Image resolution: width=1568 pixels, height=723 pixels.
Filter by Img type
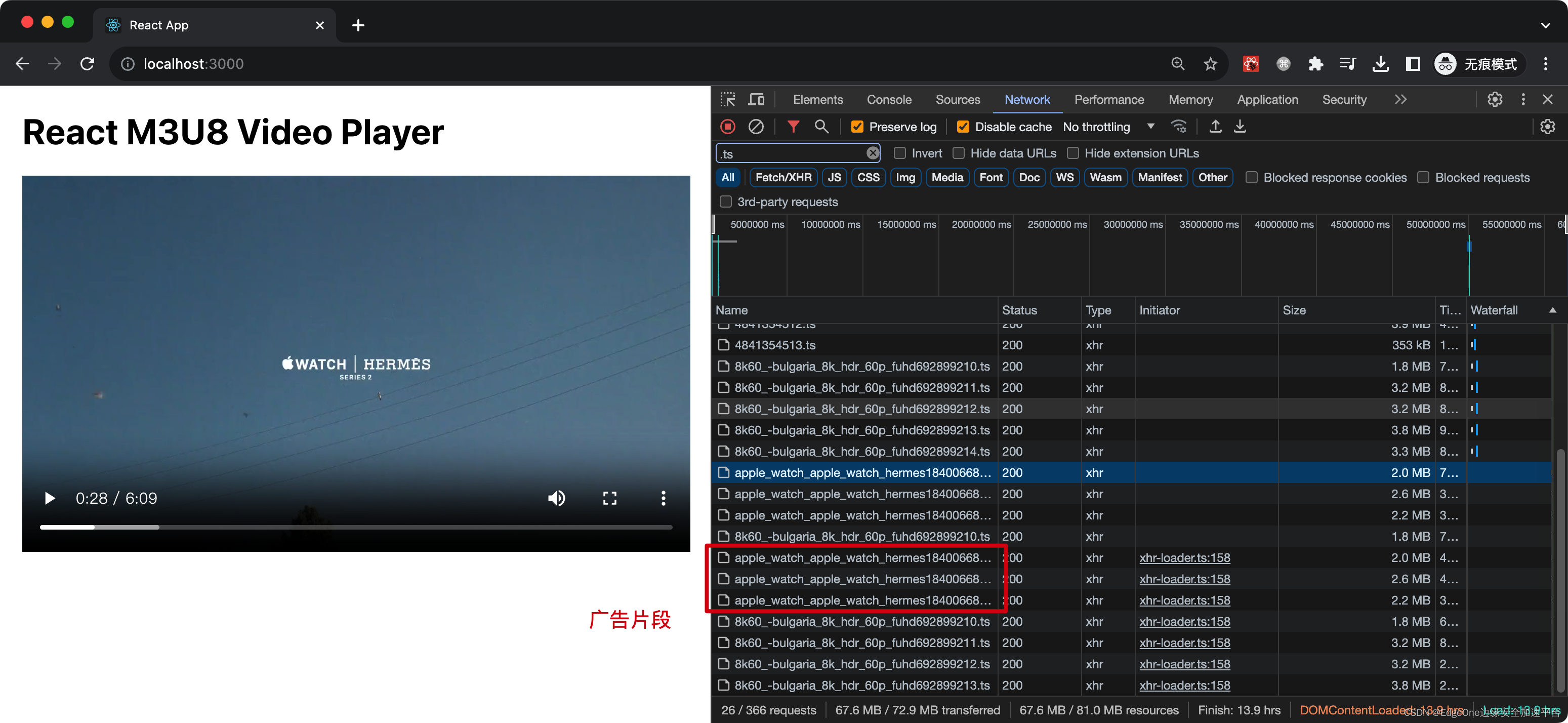point(905,177)
